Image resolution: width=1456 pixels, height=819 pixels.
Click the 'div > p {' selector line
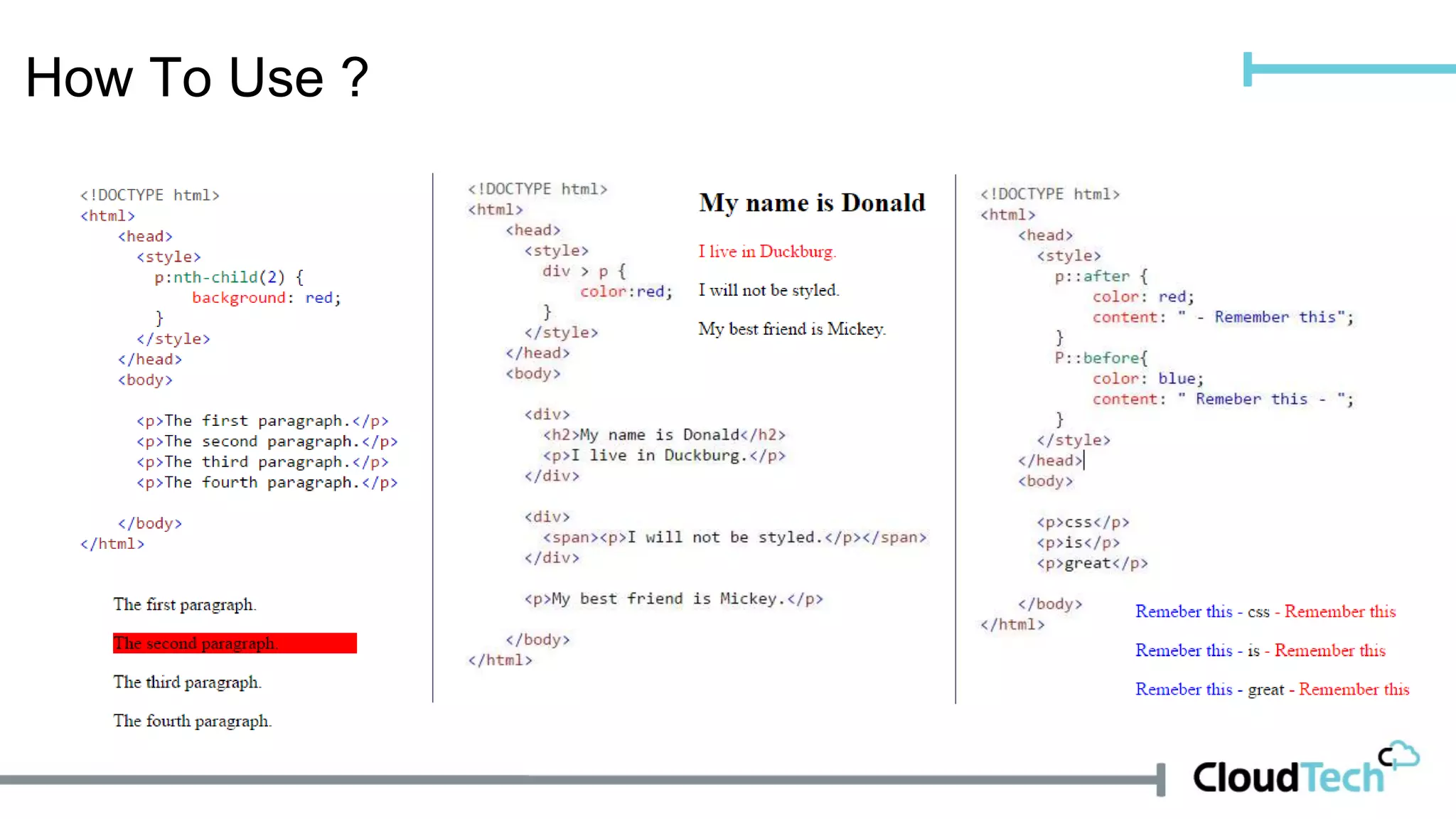584,272
